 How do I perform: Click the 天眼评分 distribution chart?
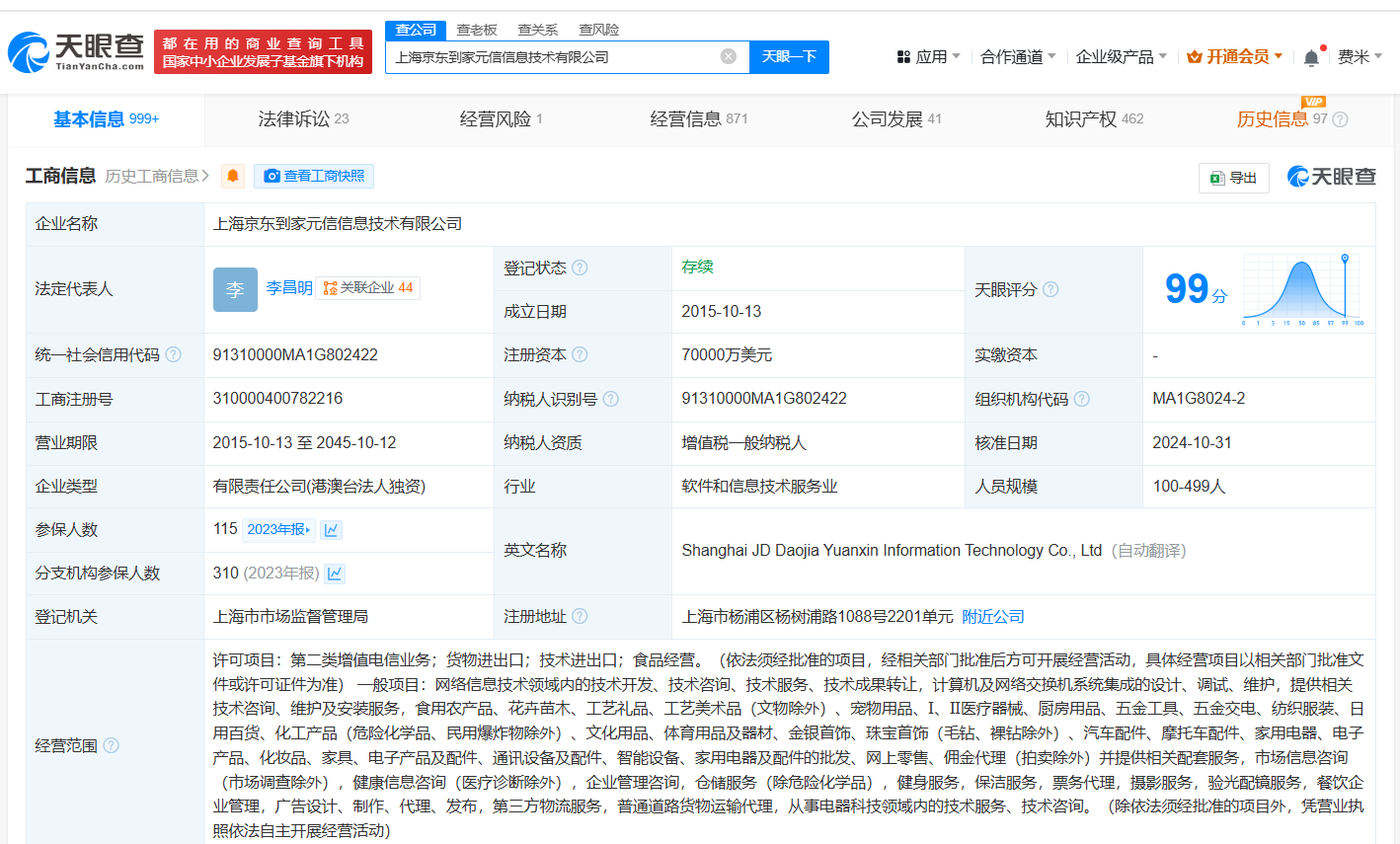point(1303,289)
